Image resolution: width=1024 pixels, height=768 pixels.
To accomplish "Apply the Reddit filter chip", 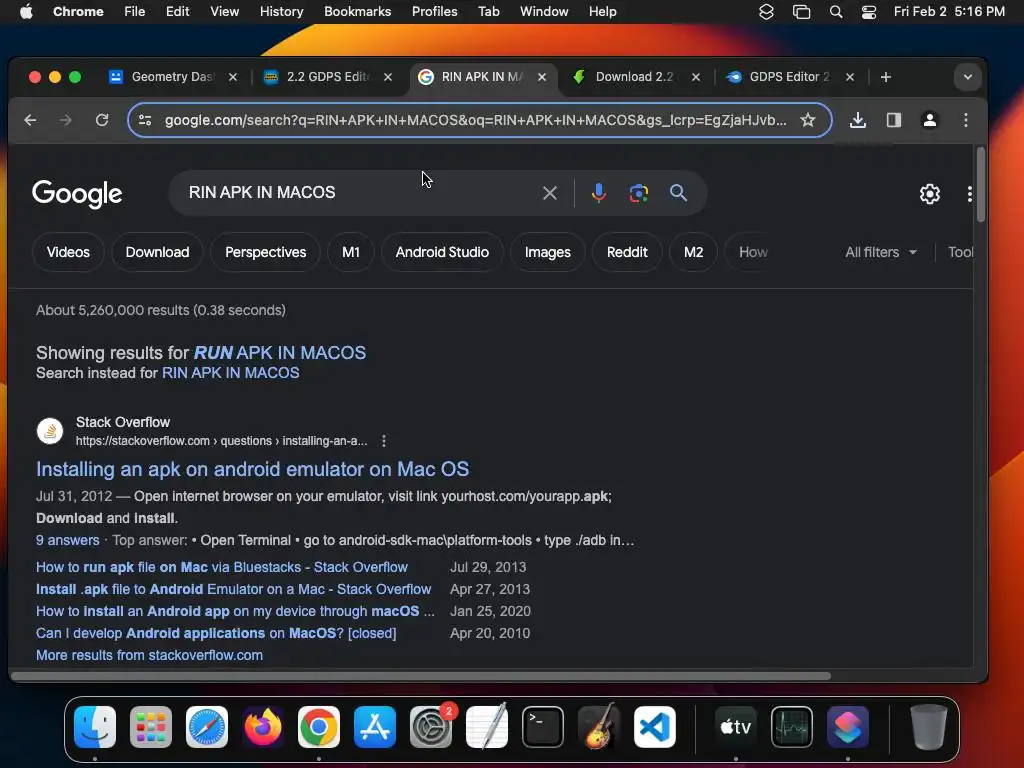I will (627, 252).
